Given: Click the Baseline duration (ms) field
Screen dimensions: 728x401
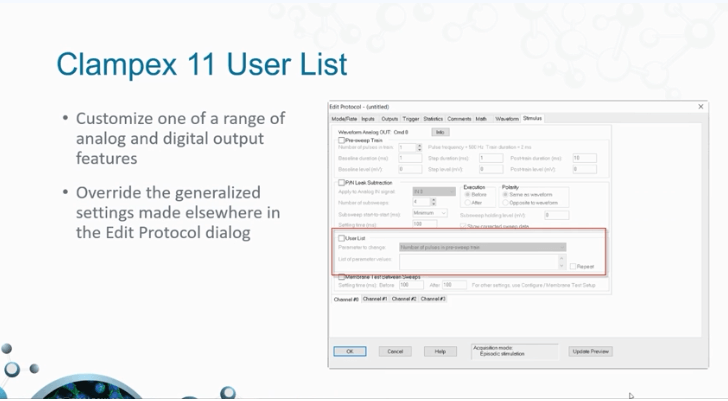Looking at the screenshot, I should pos(410,158).
